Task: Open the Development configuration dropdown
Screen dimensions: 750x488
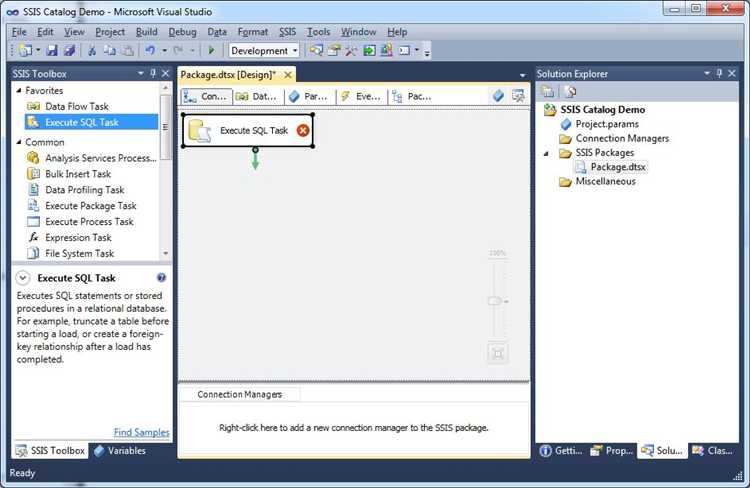Action: pos(295,50)
